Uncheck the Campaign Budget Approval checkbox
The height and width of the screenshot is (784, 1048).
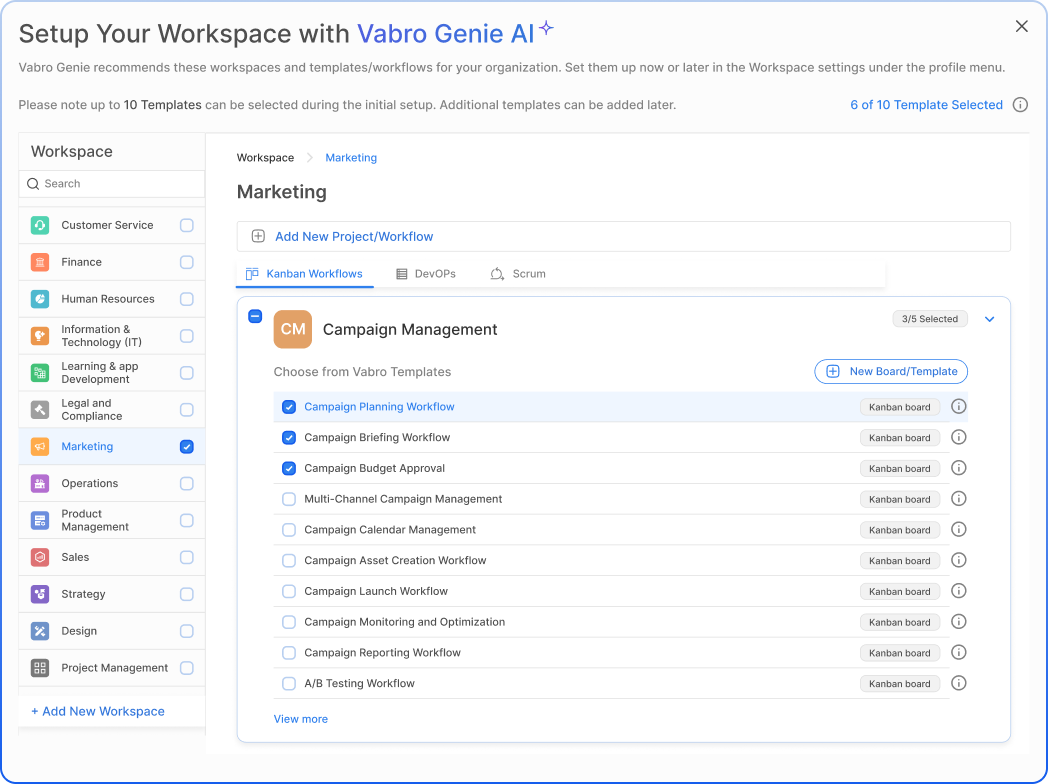tap(289, 468)
